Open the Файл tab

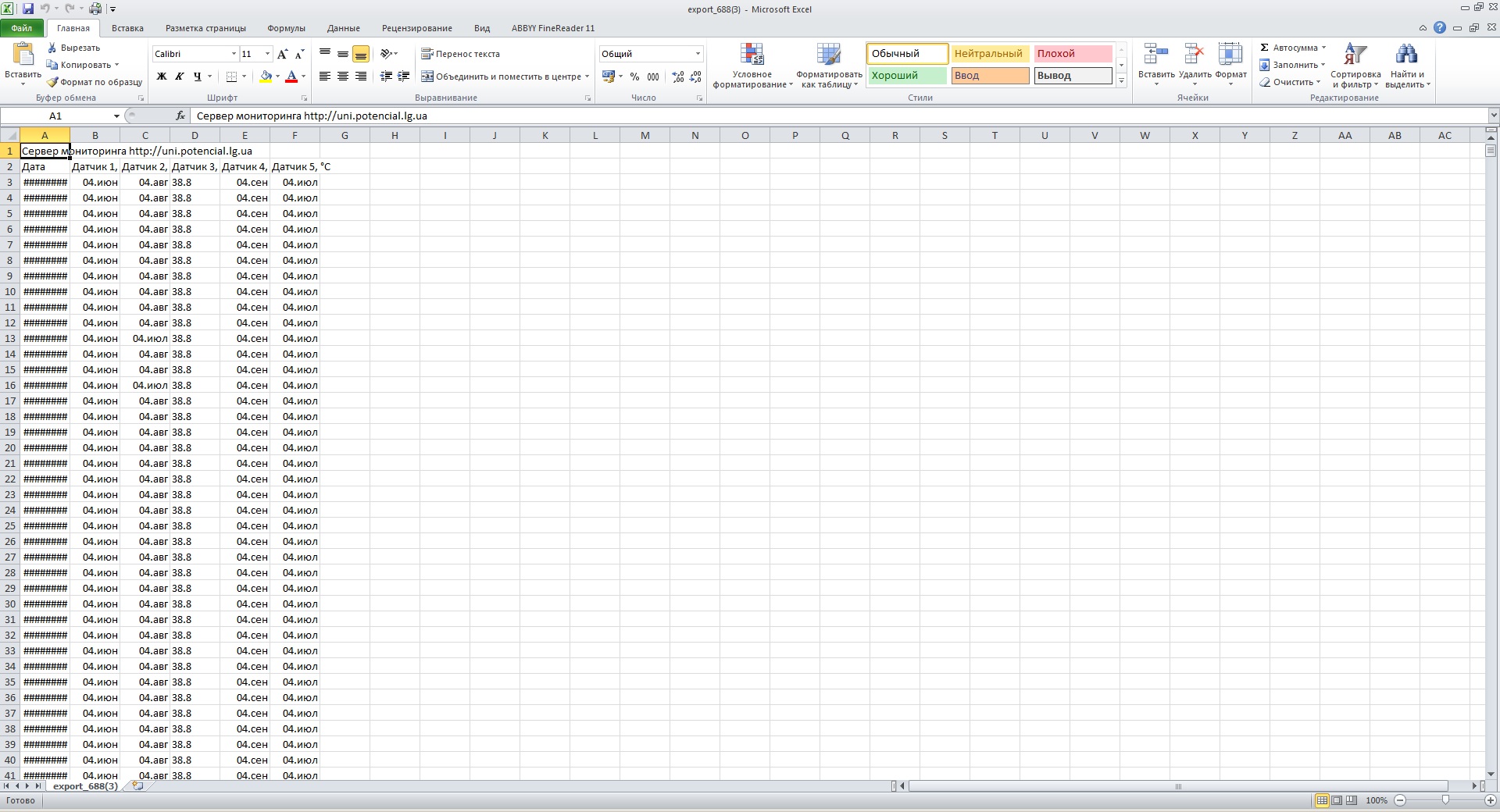pyautogui.click(x=22, y=28)
